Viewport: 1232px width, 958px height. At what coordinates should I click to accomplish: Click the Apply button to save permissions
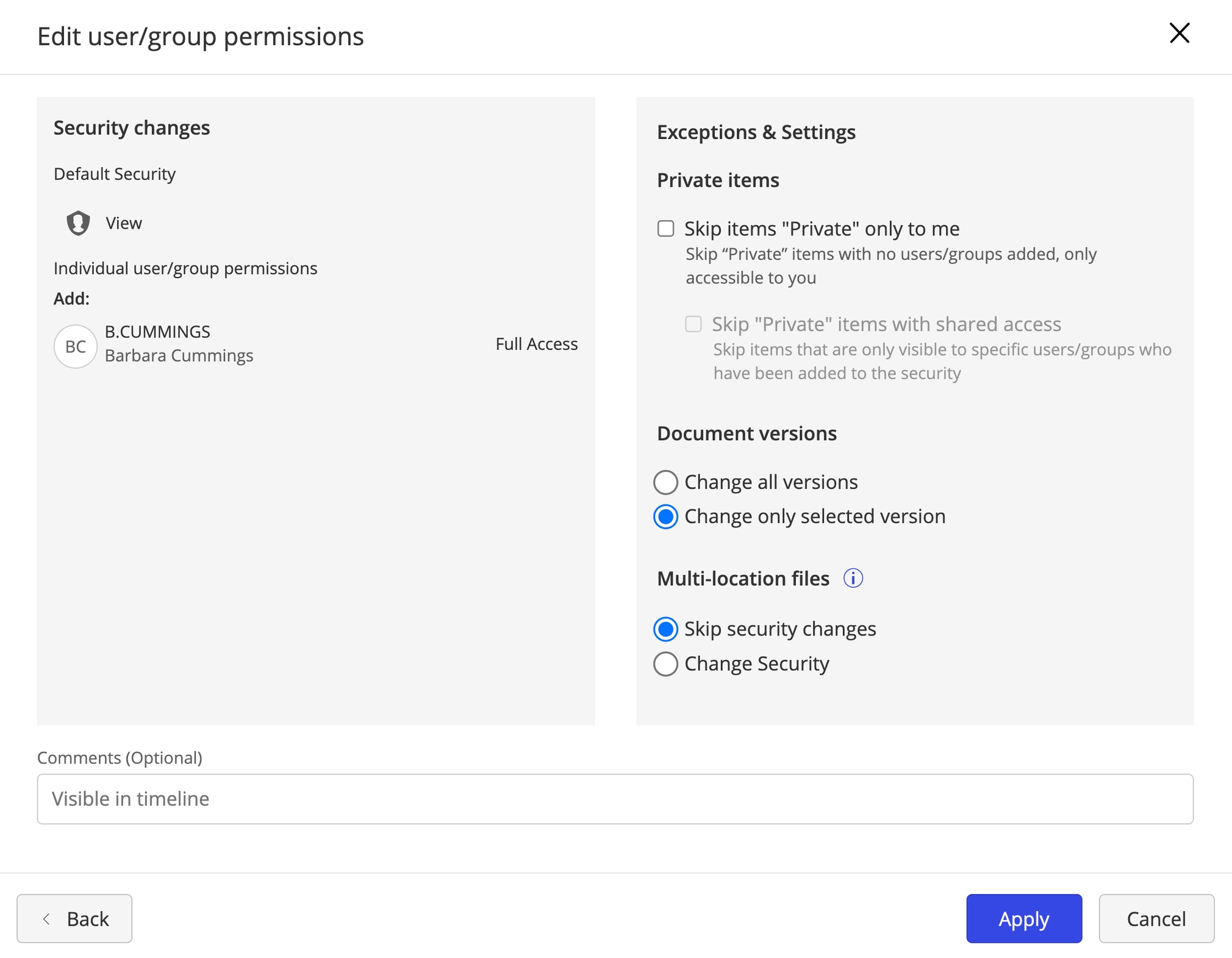[x=1024, y=917]
